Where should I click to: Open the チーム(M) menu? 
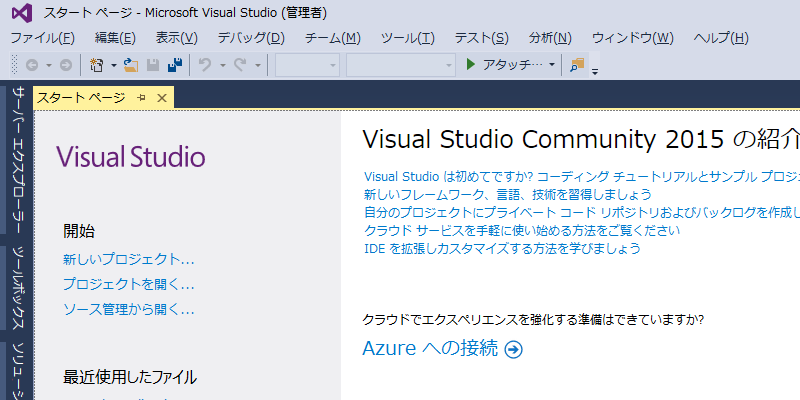click(x=333, y=38)
